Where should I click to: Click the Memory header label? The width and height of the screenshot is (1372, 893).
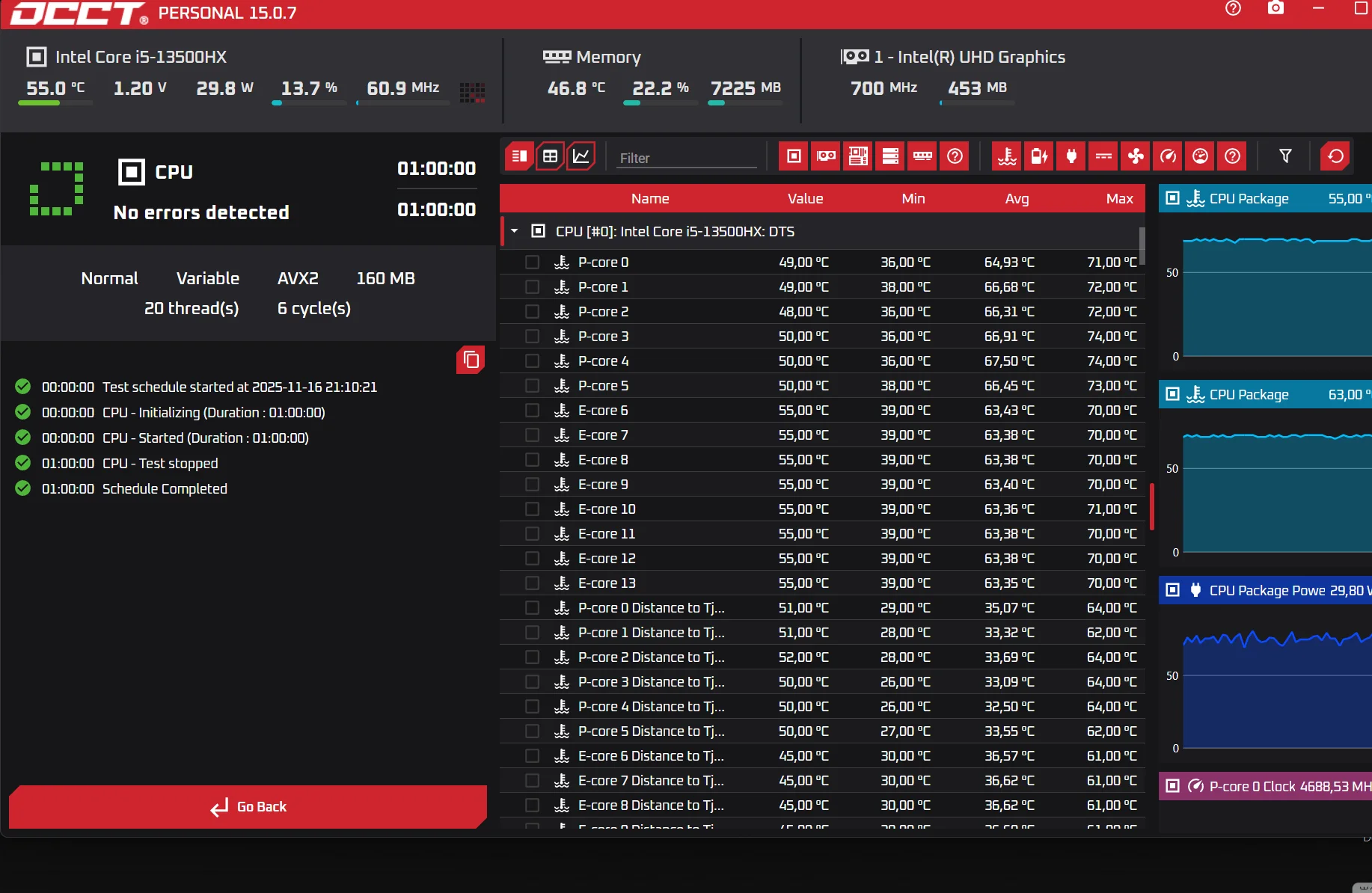[x=608, y=57]
